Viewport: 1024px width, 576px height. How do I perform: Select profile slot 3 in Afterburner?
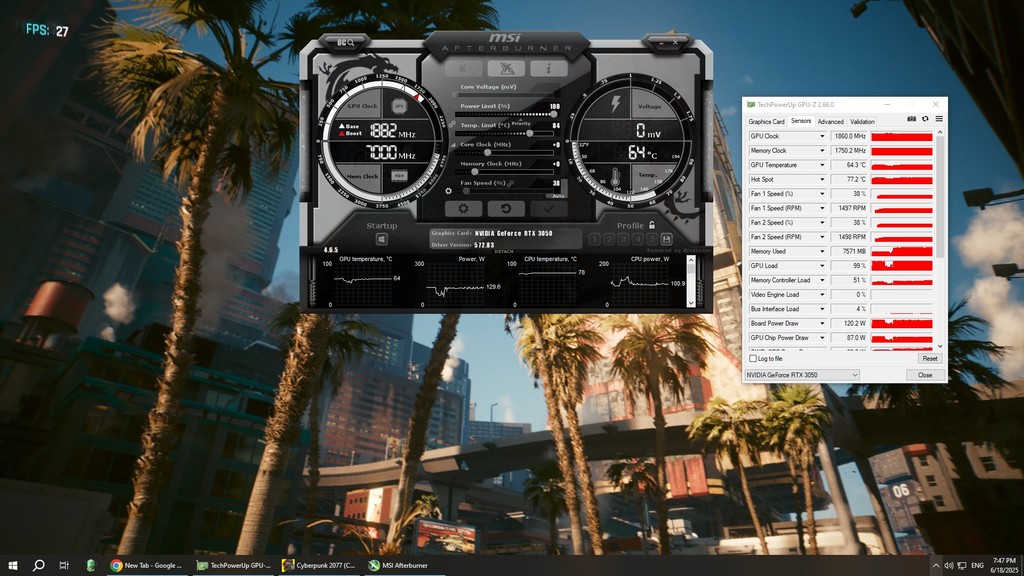point(623,240)
